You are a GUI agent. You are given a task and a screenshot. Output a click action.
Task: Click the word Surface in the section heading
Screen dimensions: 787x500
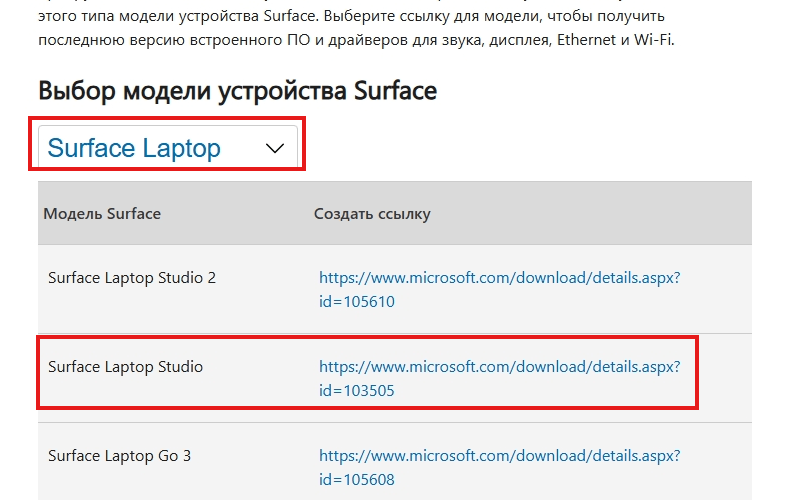coord(395,91)
